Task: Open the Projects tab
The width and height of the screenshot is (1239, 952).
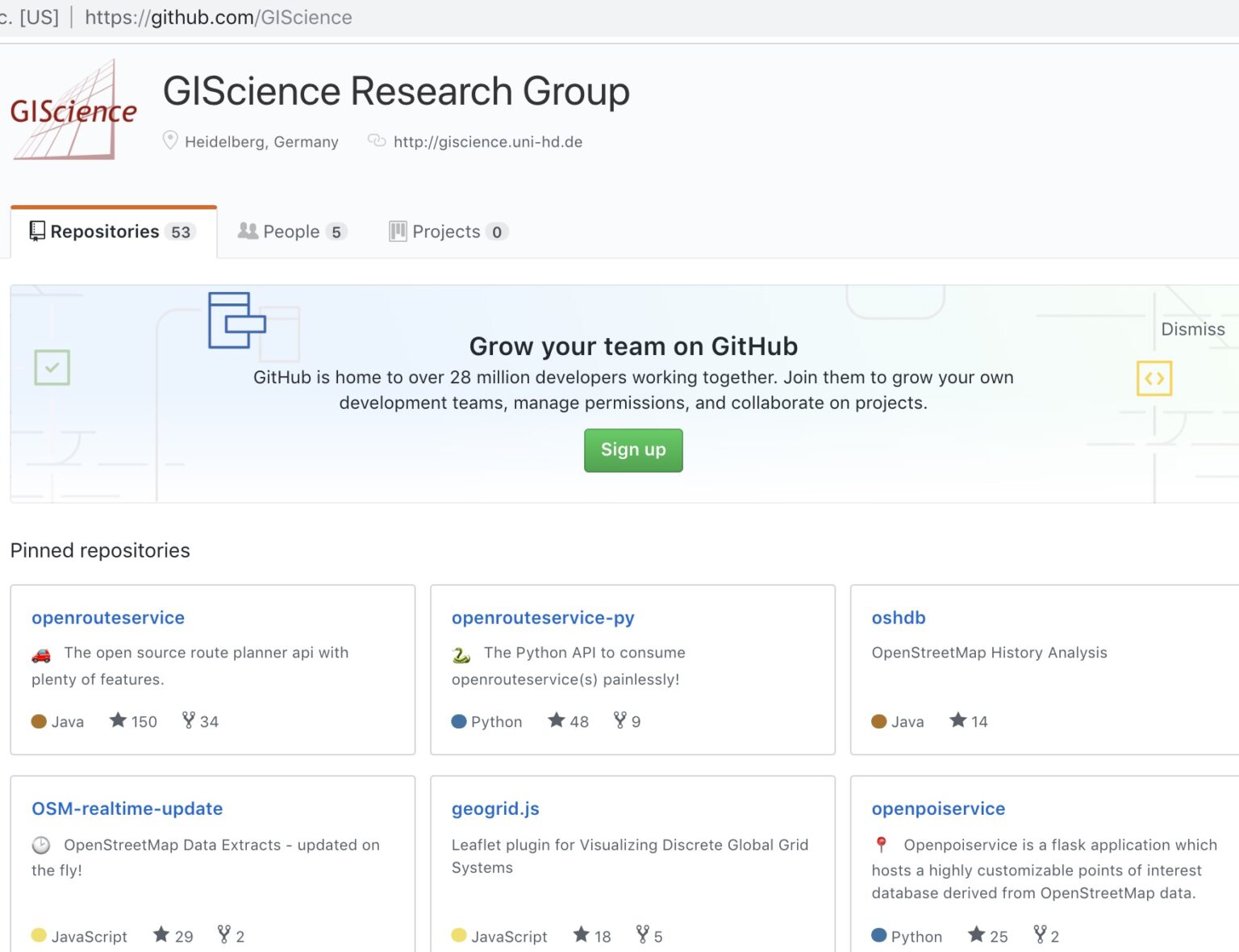Action: point(447,232)
